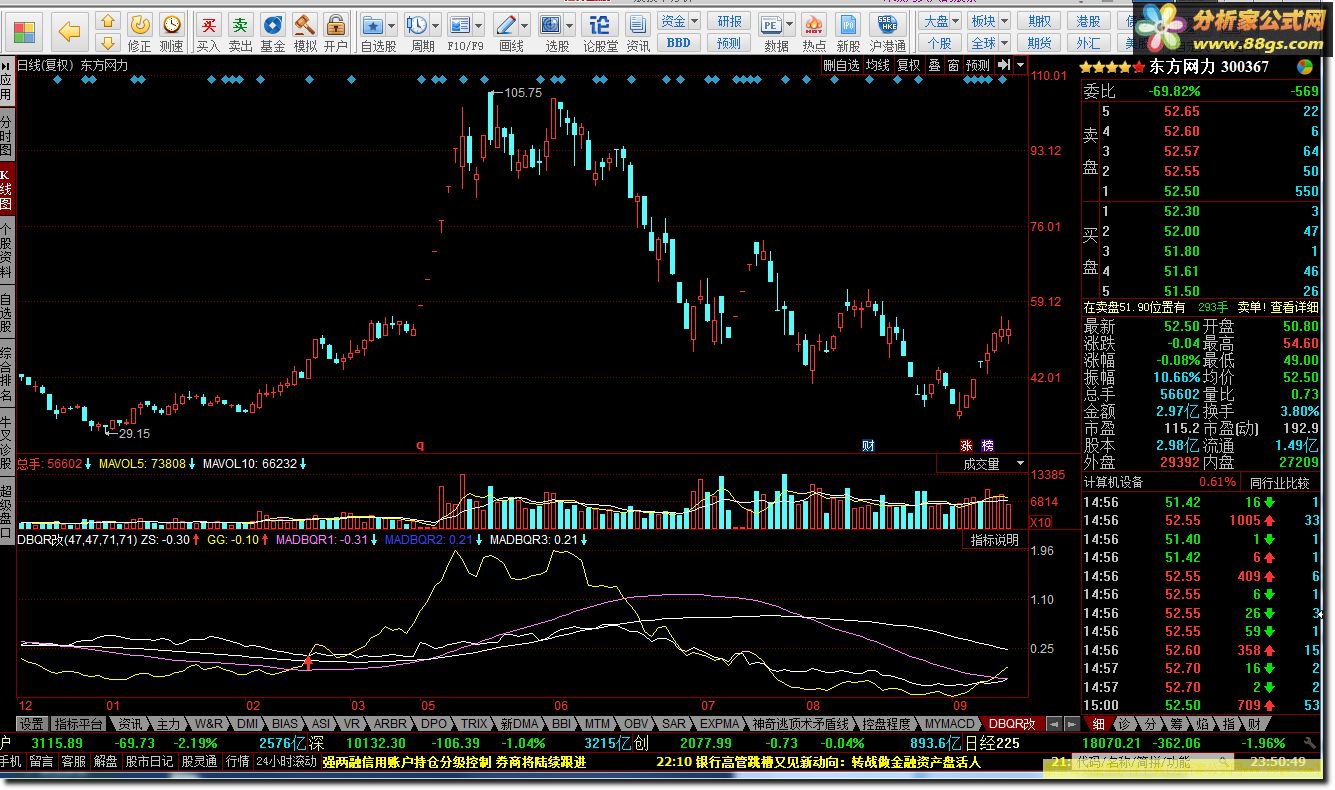Open the 沪港通 SSE-HKE icon
The width and height of the screenshot is (1335, 790).
click(888, 32)
